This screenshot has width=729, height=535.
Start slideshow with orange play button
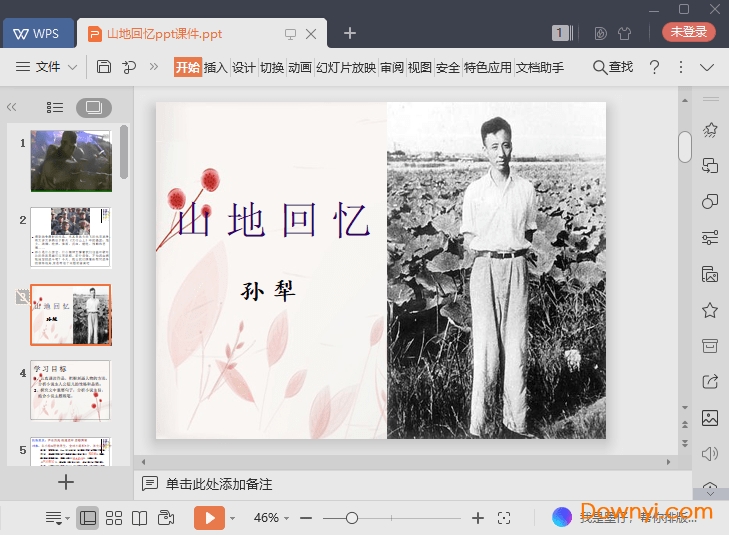point(209,518)
